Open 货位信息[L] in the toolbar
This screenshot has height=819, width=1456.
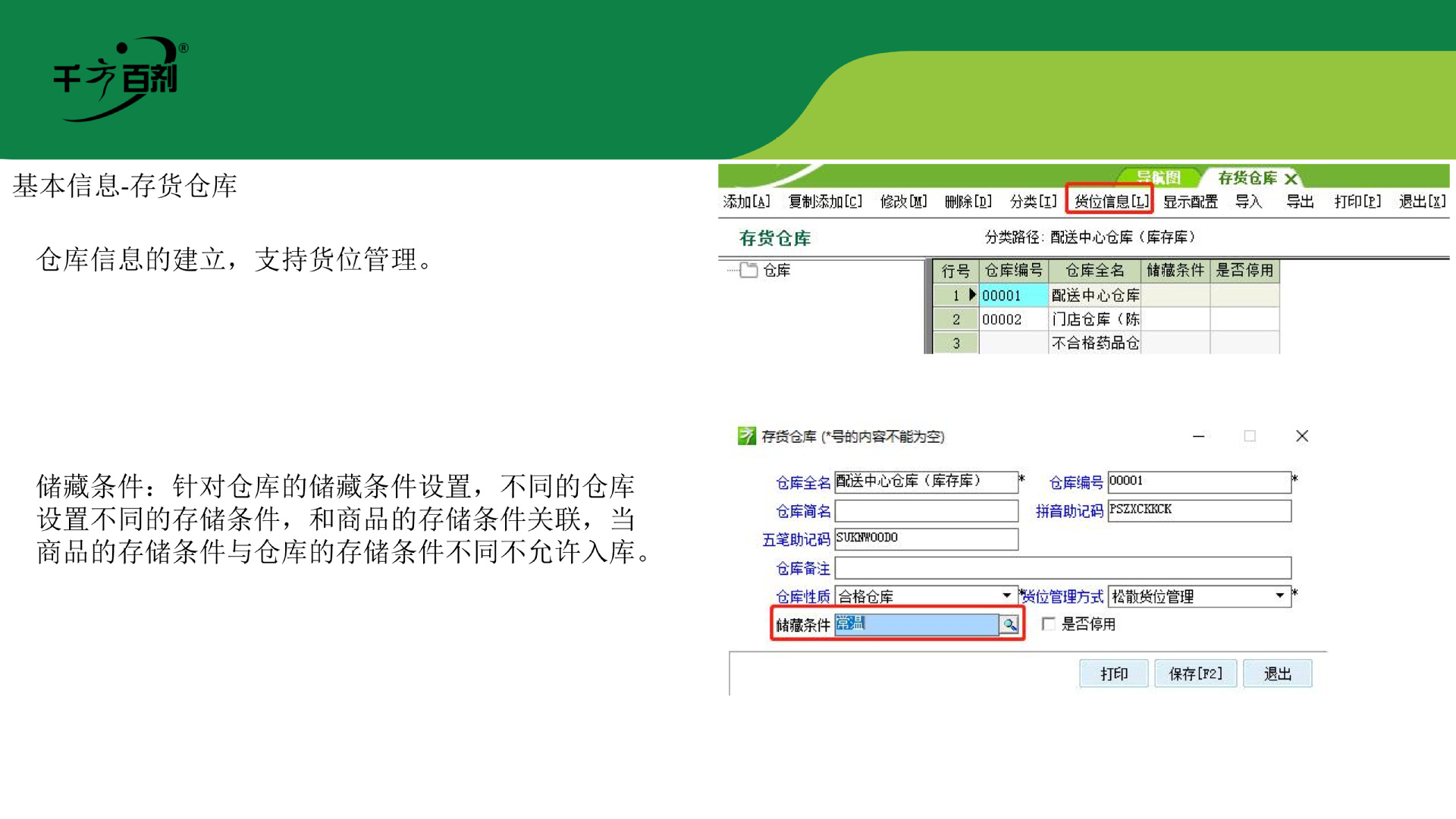[1111, 202]
